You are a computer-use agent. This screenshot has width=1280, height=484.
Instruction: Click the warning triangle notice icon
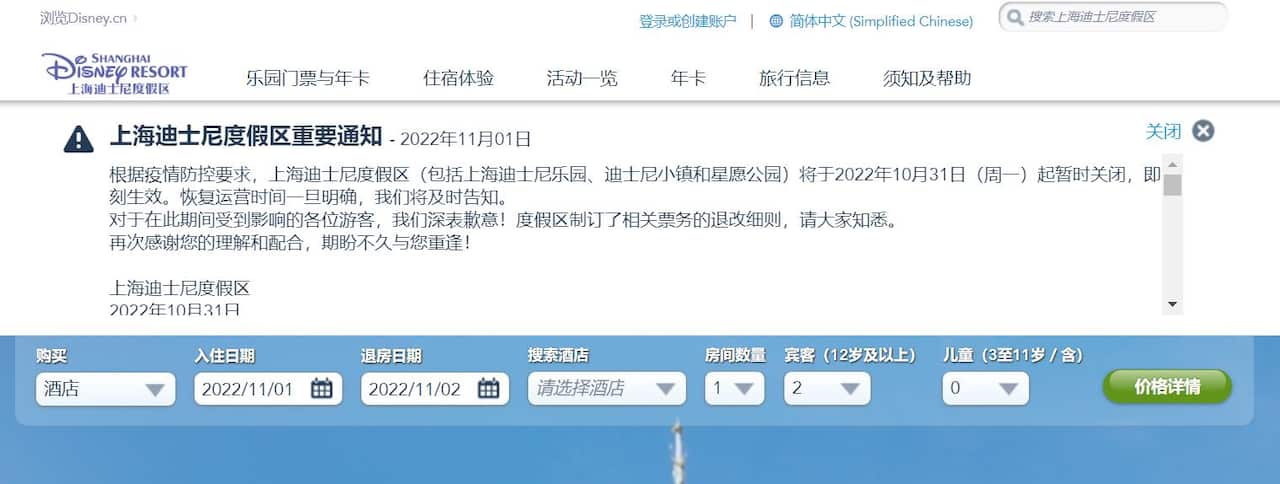click(x=78, y=138)
